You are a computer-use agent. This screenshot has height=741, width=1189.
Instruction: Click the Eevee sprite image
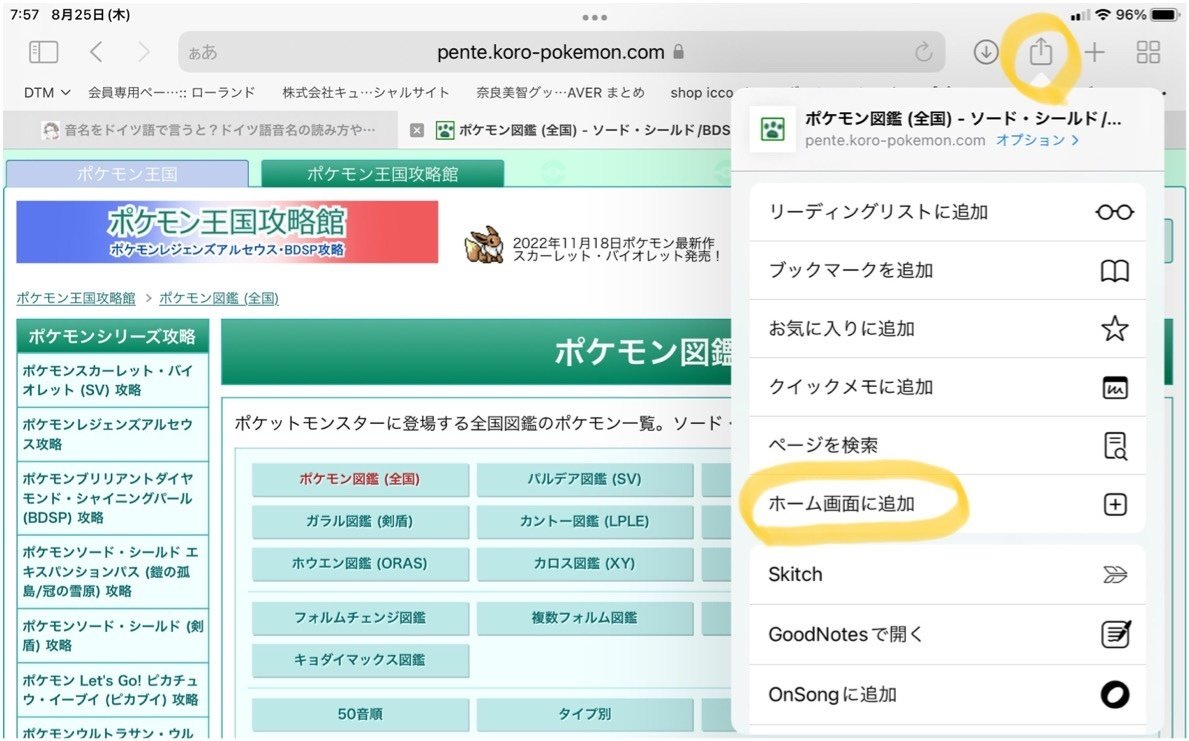point(485,244)
